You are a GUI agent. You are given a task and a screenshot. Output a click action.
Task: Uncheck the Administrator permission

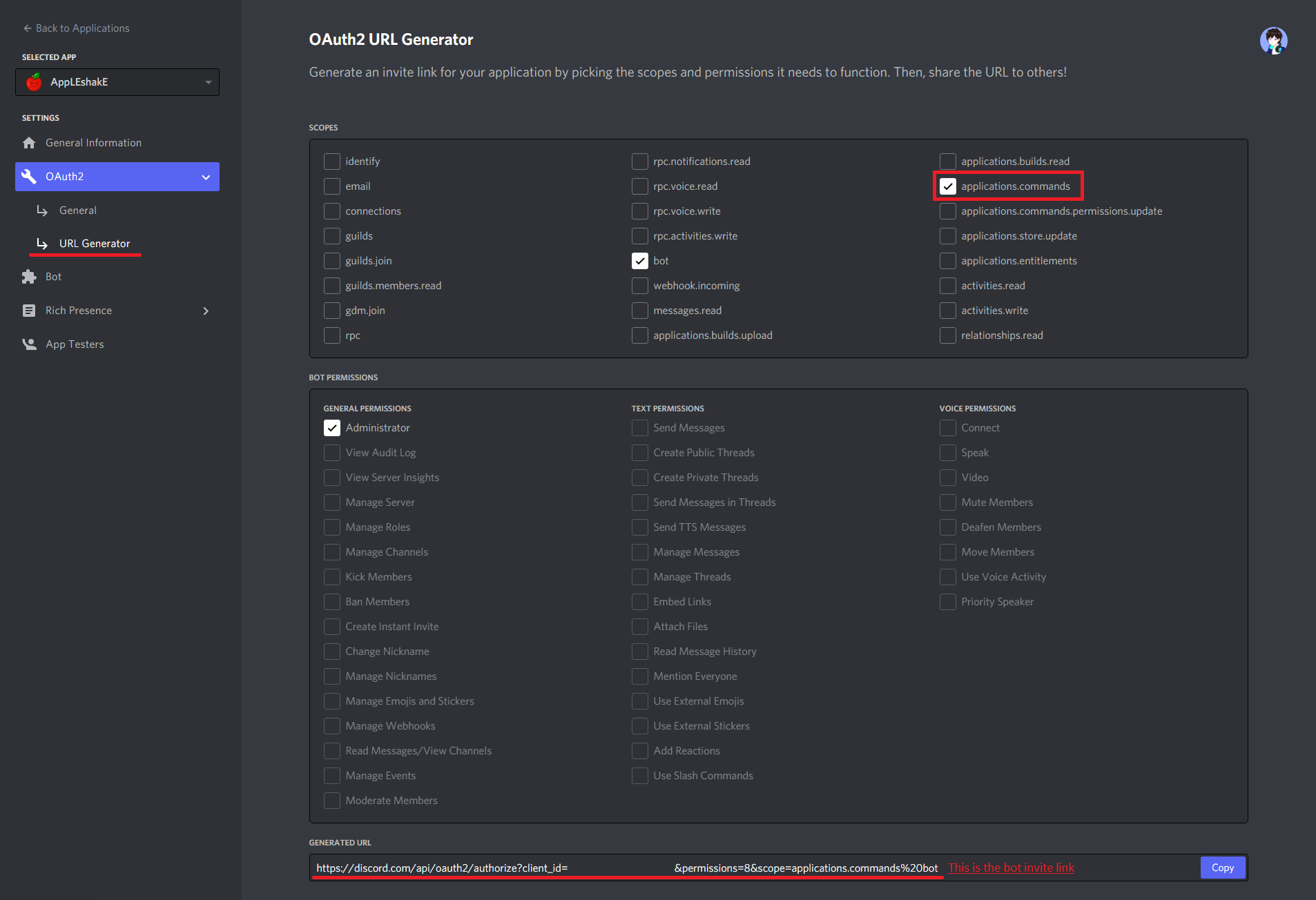(x=332, y=428)
